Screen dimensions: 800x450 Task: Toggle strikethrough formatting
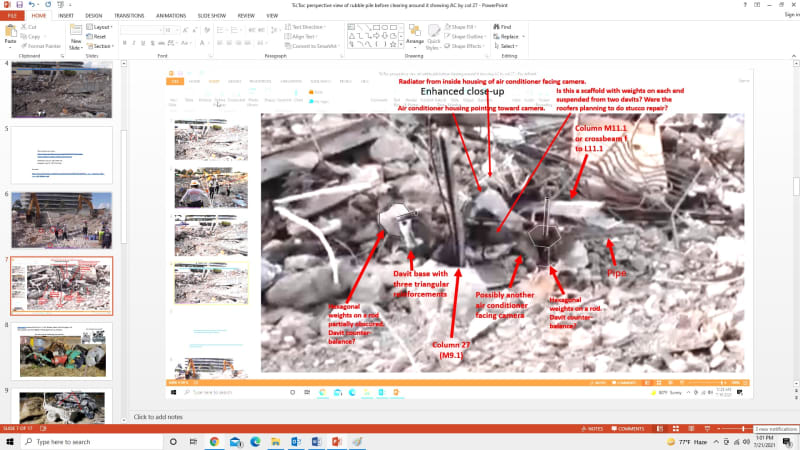pyautogui.click(x=161, y=43)
